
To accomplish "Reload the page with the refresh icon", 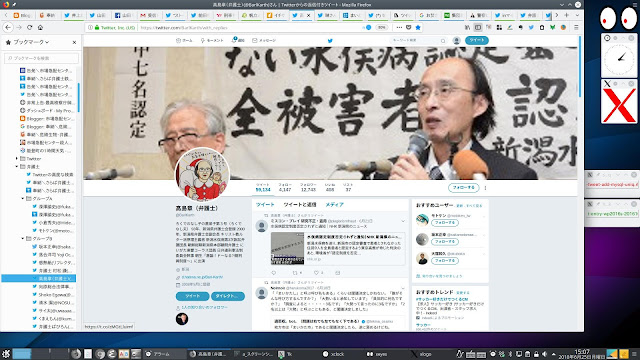I will 29,27.
